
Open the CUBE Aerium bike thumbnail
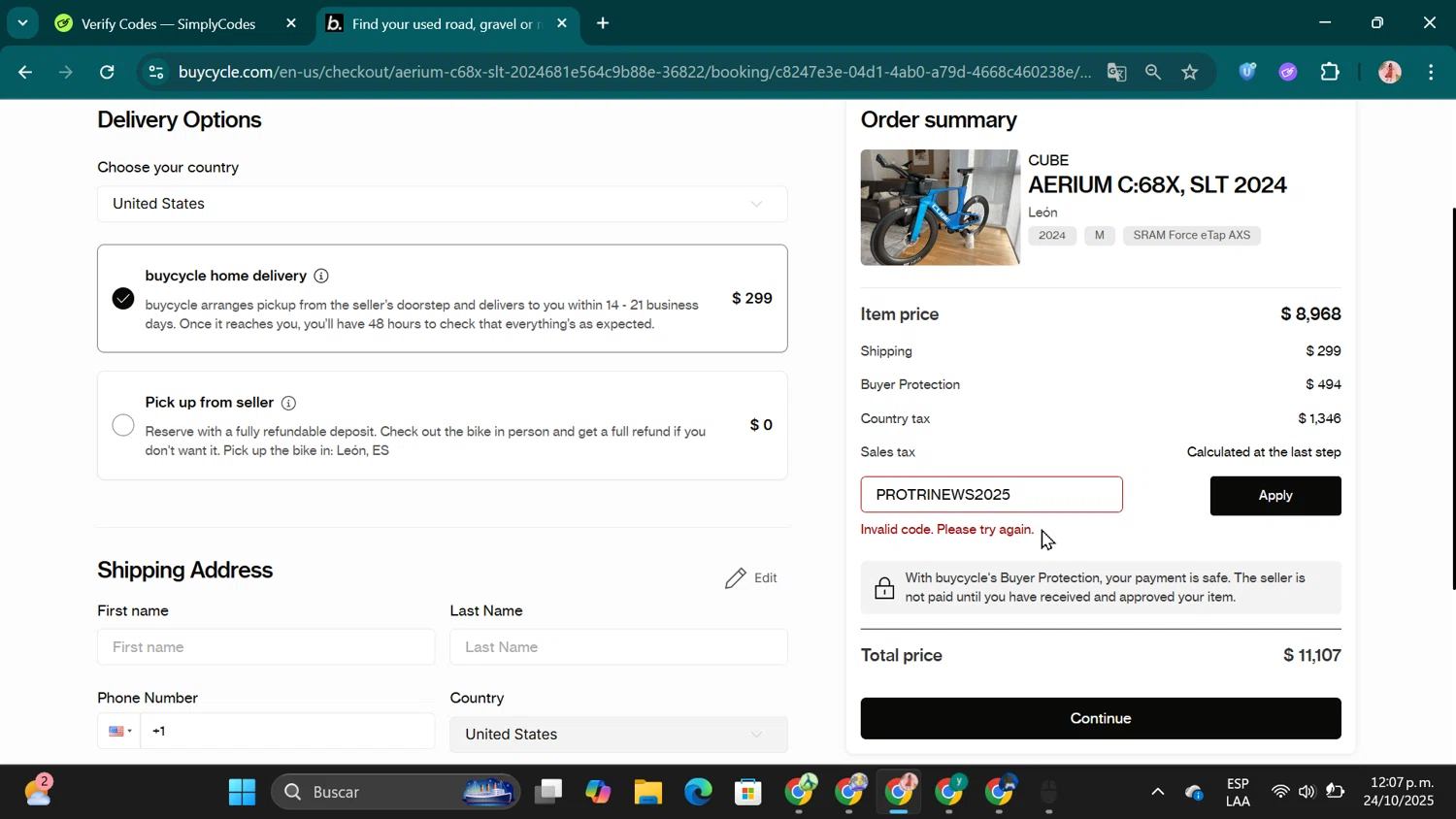(x=941, y=208)
